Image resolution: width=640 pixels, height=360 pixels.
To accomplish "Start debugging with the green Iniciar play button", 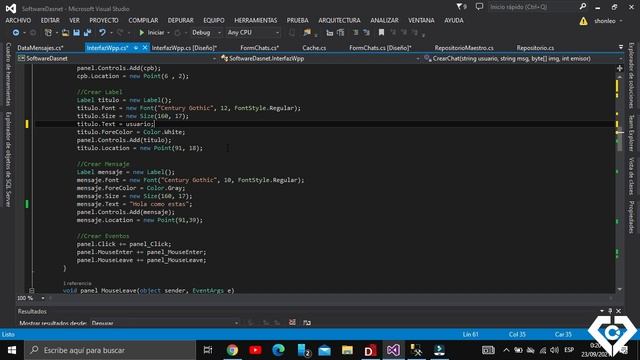I will pos(151,32).
